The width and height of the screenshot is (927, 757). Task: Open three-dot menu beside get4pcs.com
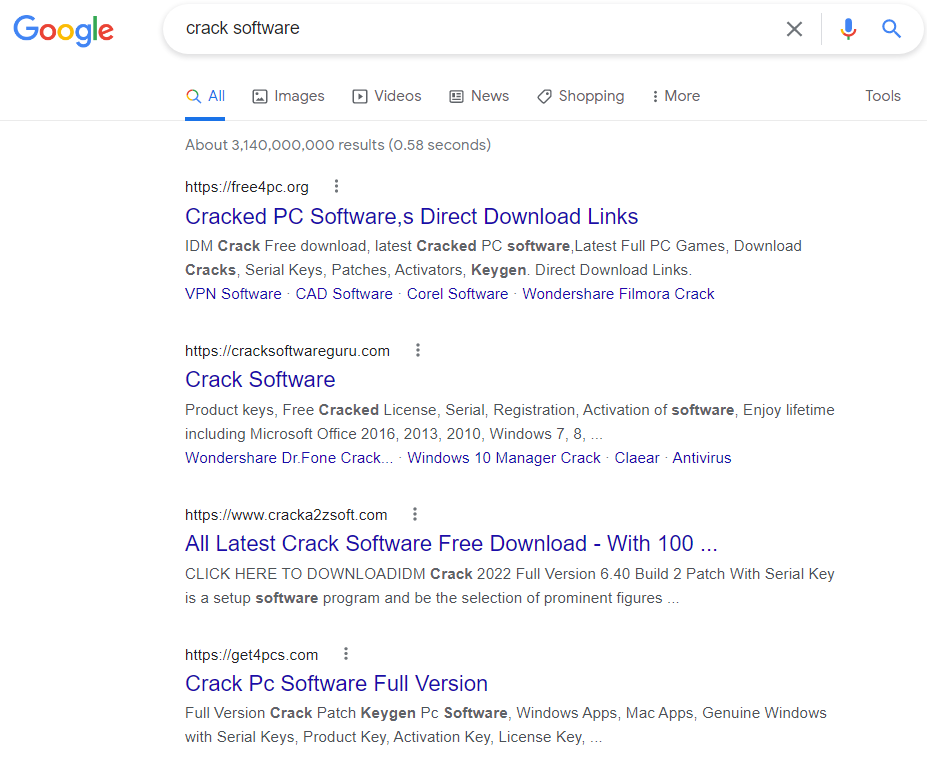pyautogui.click(x=346, y=654)
